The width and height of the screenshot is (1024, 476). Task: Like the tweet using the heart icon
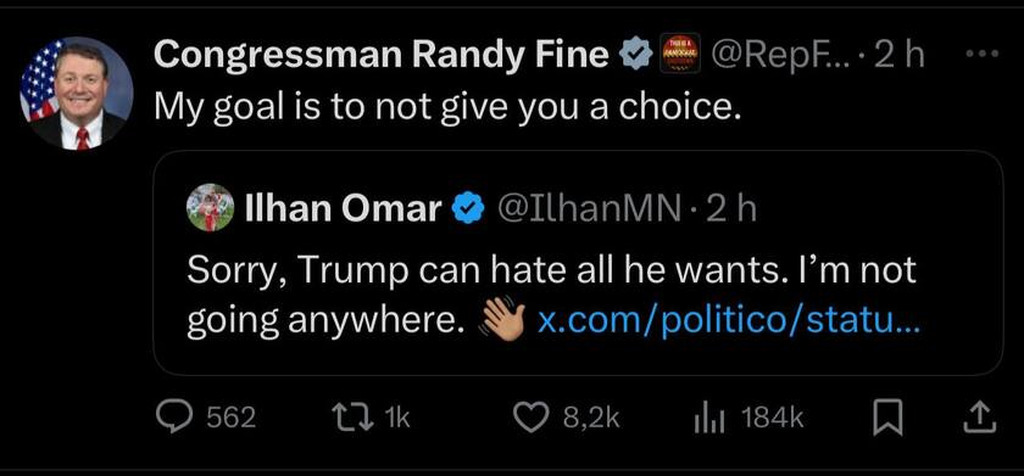[529, 418]
